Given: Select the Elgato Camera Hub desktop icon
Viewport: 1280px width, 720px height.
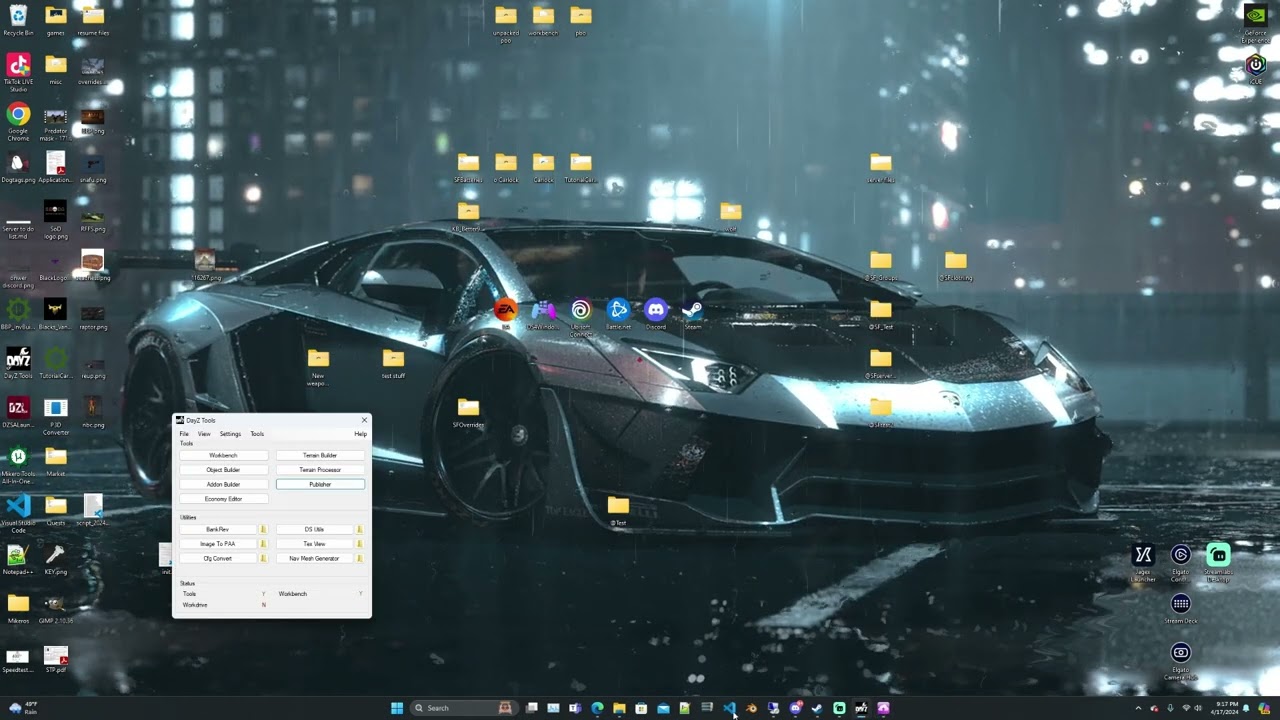Looking at the screenshot, I should coord(1181,660).
